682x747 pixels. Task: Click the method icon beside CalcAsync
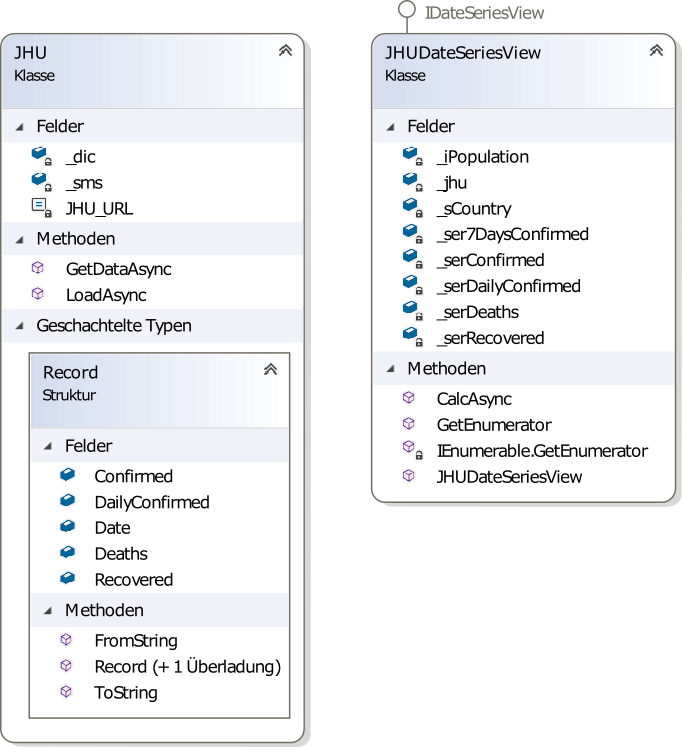point(409,398)
